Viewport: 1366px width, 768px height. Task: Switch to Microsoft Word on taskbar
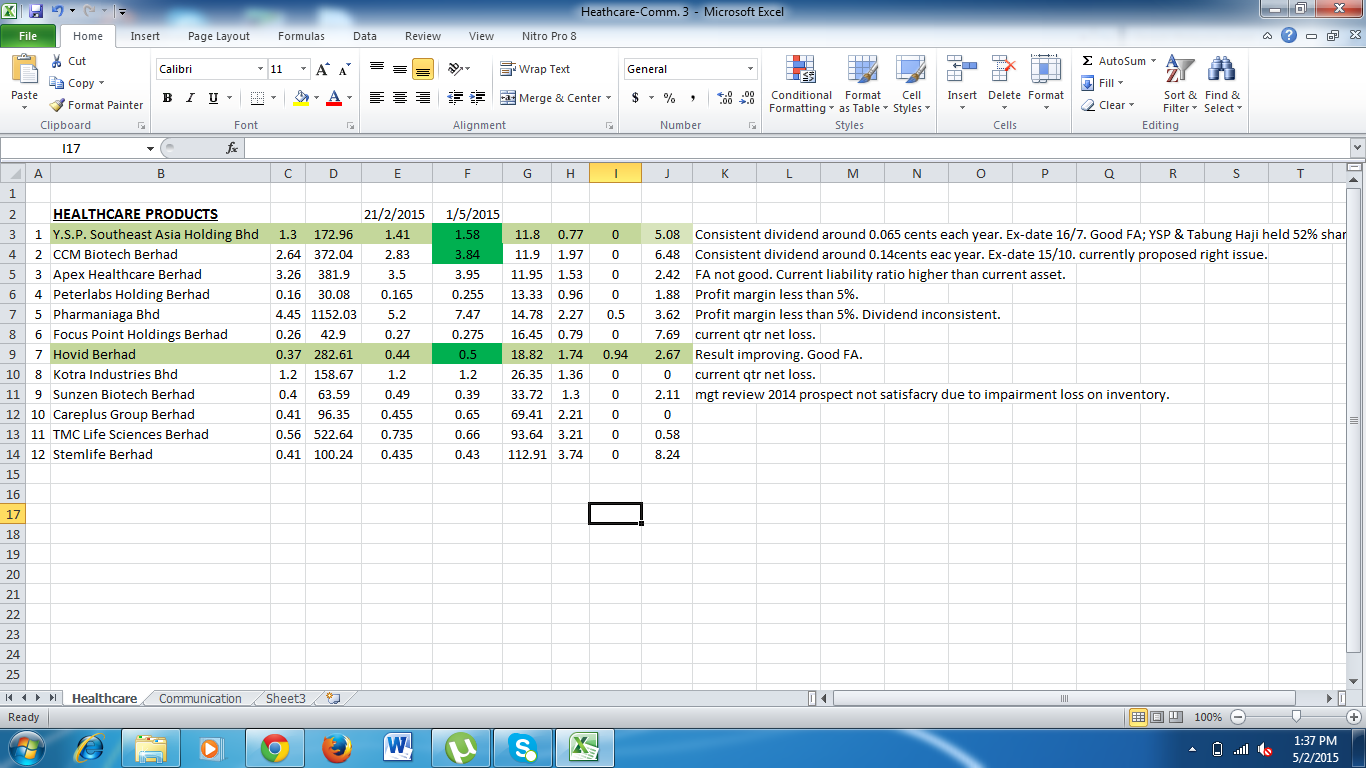(x=399, y=747)
